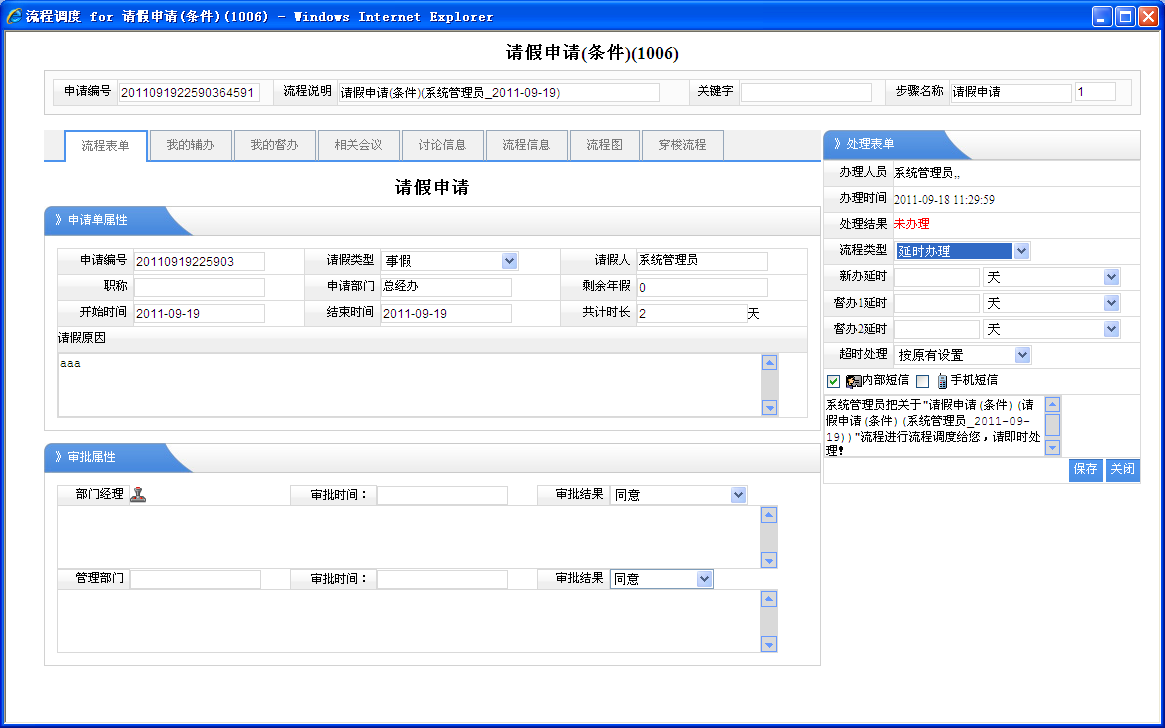Screen dimensions: 1165x728
Task: Click into the 关键字 input field
Action: (806, 92)
